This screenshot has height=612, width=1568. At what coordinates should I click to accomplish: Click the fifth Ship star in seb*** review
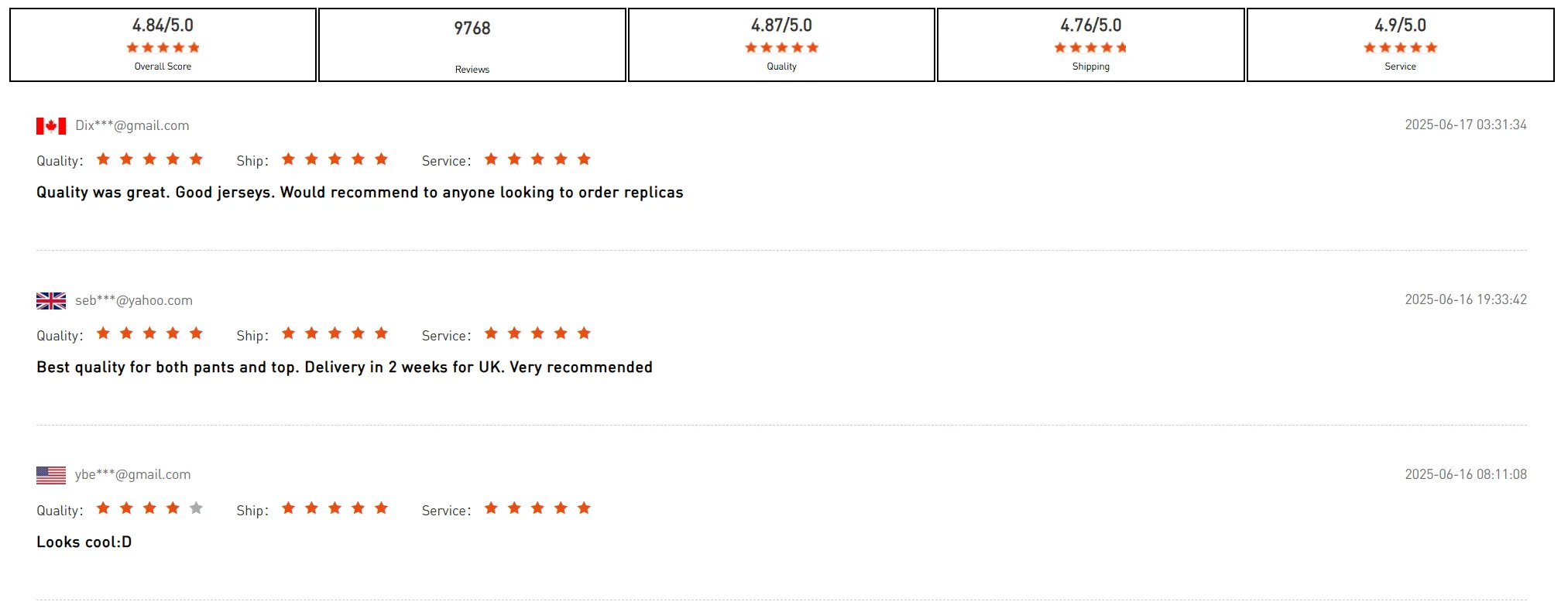(381, 333)
